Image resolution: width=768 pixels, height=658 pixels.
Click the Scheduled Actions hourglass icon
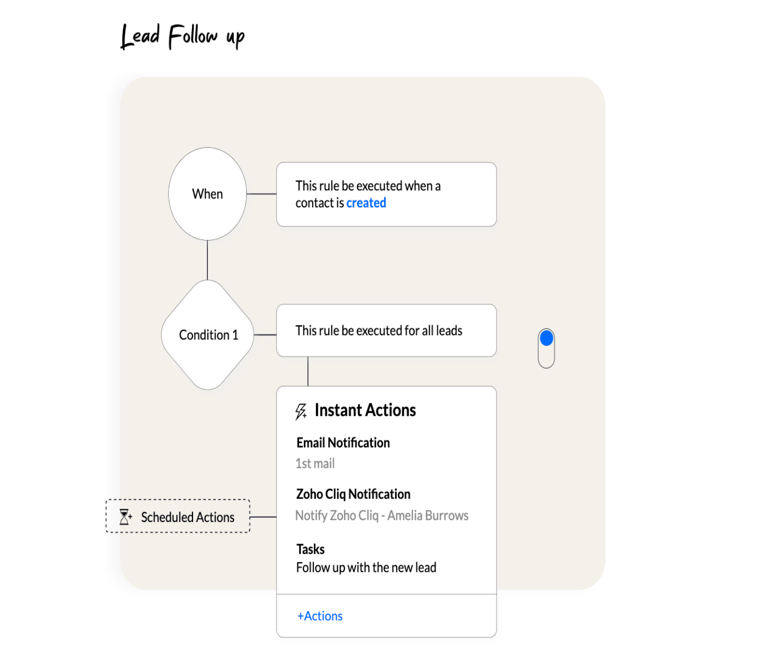point(125,517)
